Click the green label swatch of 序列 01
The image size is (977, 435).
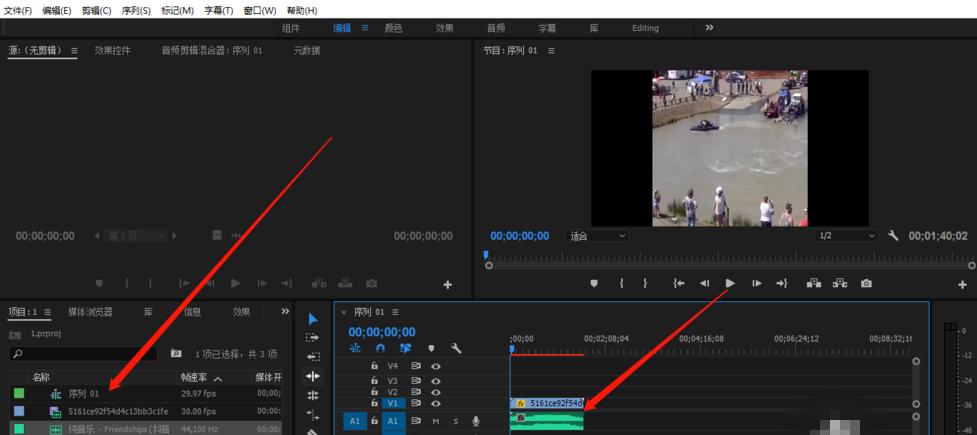pyautogui.click(x=19, y=394)
